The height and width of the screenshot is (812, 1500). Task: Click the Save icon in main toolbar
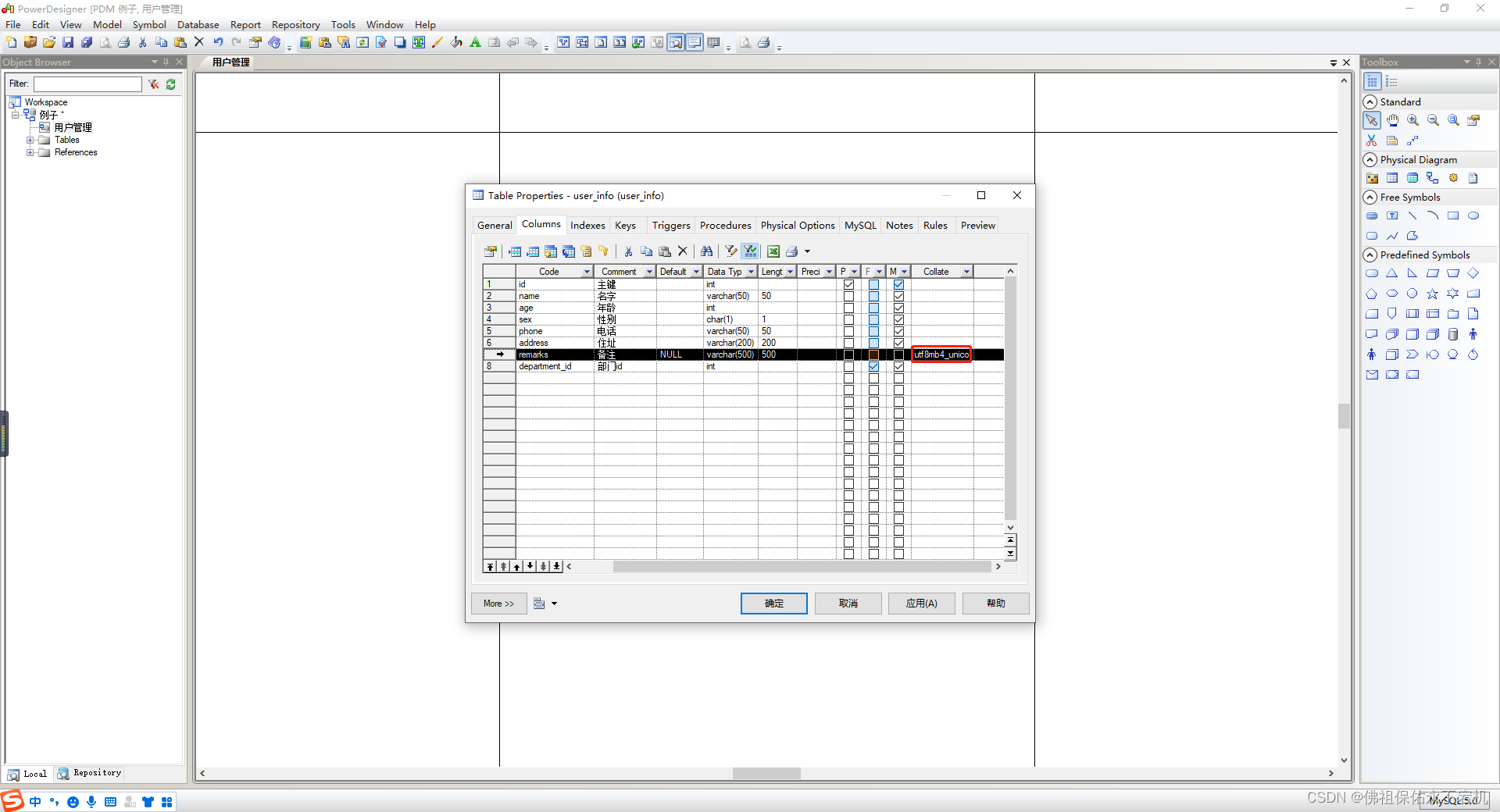(x=68, y=42)
